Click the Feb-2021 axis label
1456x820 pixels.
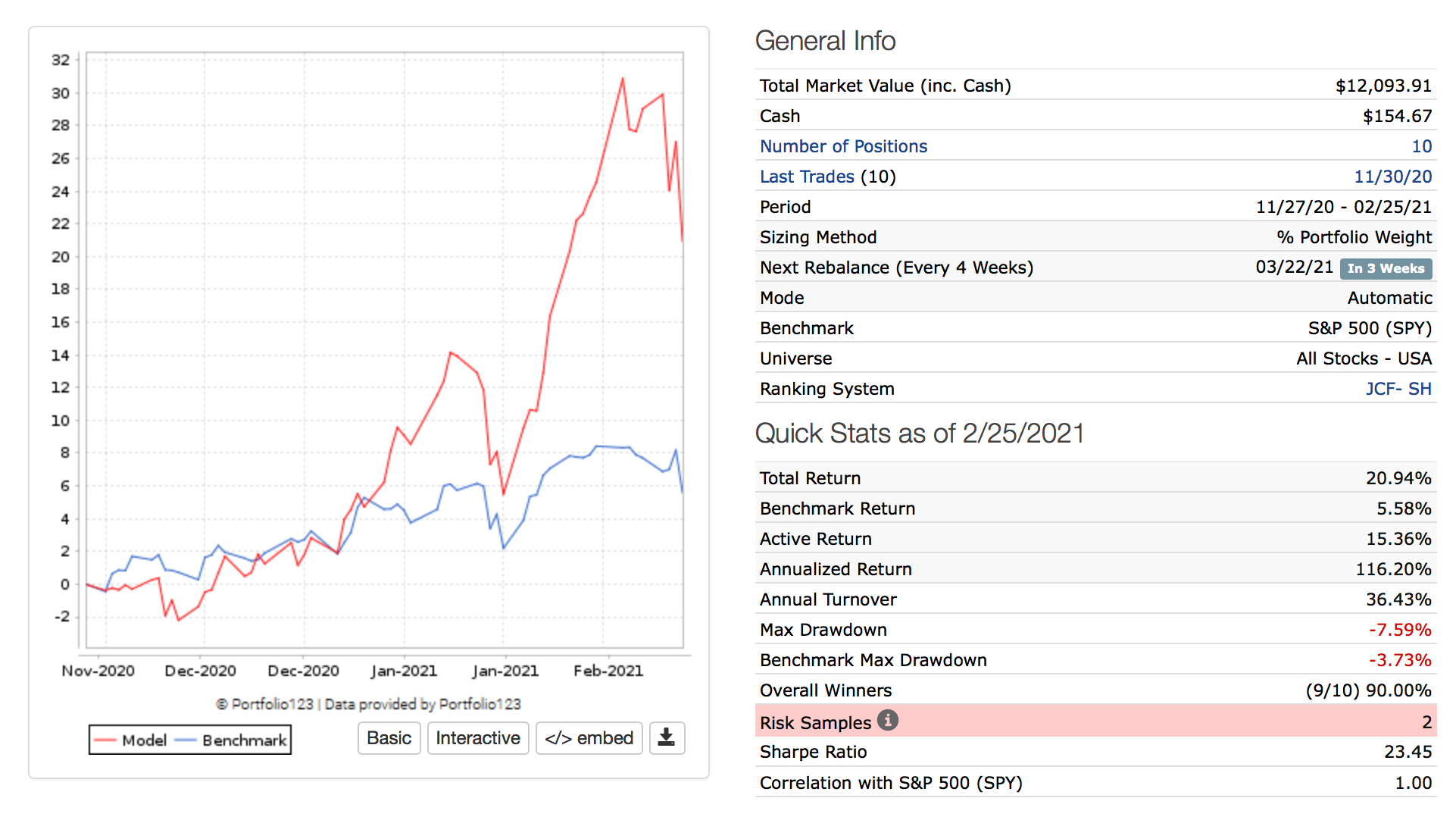tap(608, 671)
